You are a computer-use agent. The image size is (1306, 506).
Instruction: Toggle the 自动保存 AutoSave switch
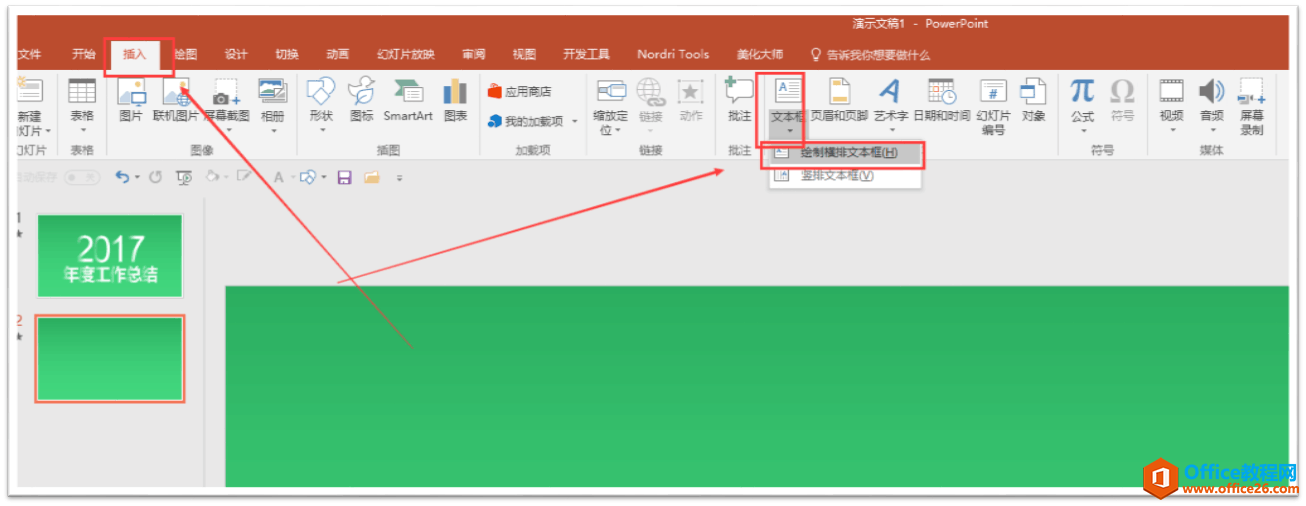(x=81, y=177)
